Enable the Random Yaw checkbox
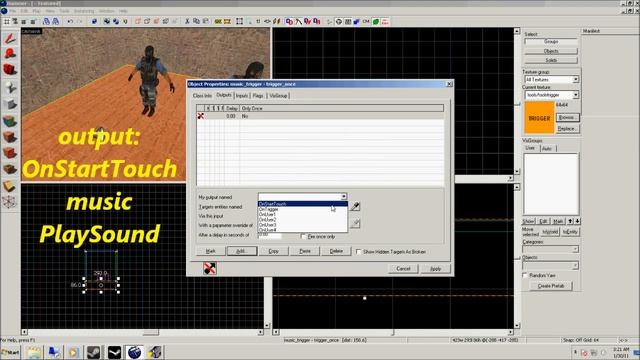This screenshot has width=640, height=360. point(525,276)
